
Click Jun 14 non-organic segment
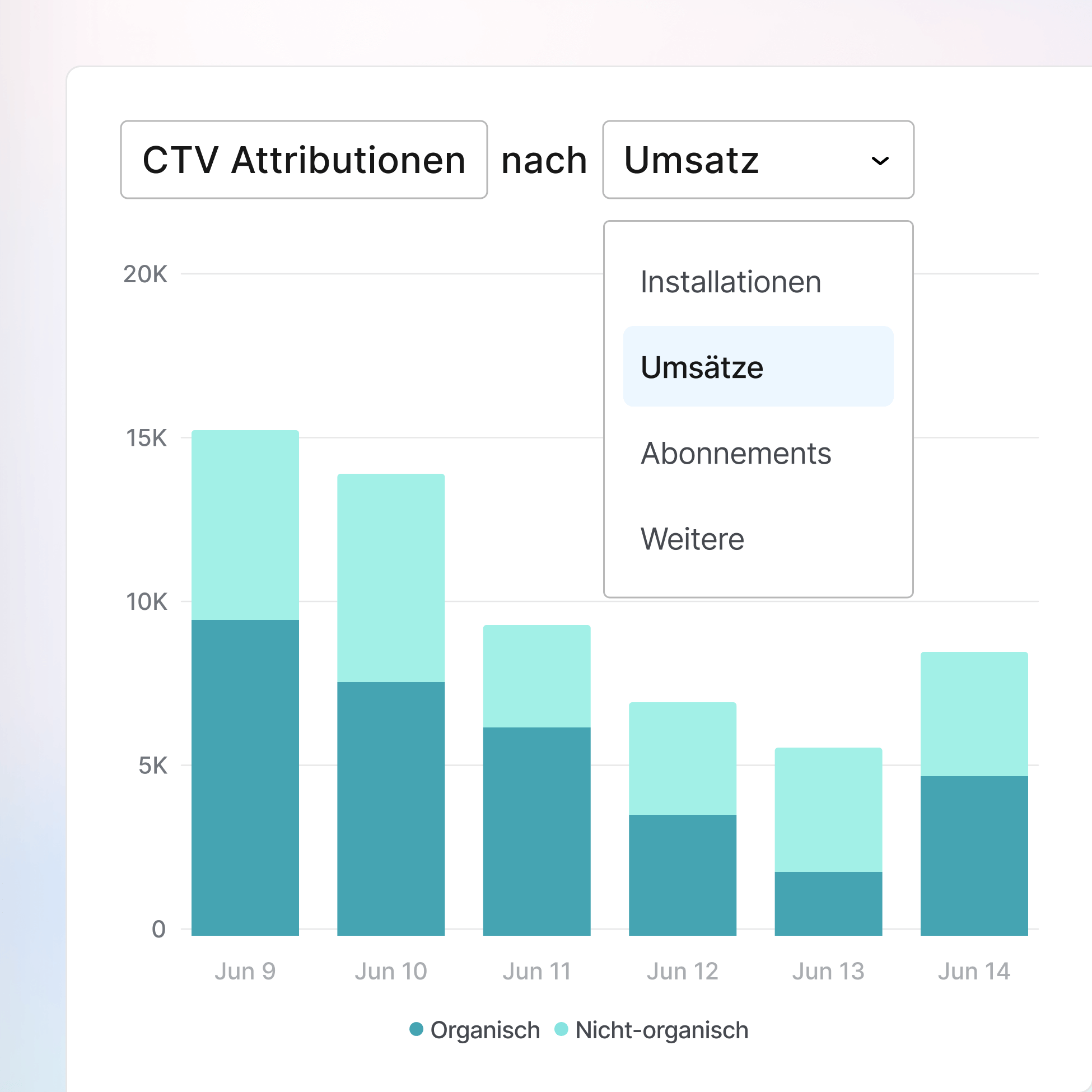[x=974, y=713]
